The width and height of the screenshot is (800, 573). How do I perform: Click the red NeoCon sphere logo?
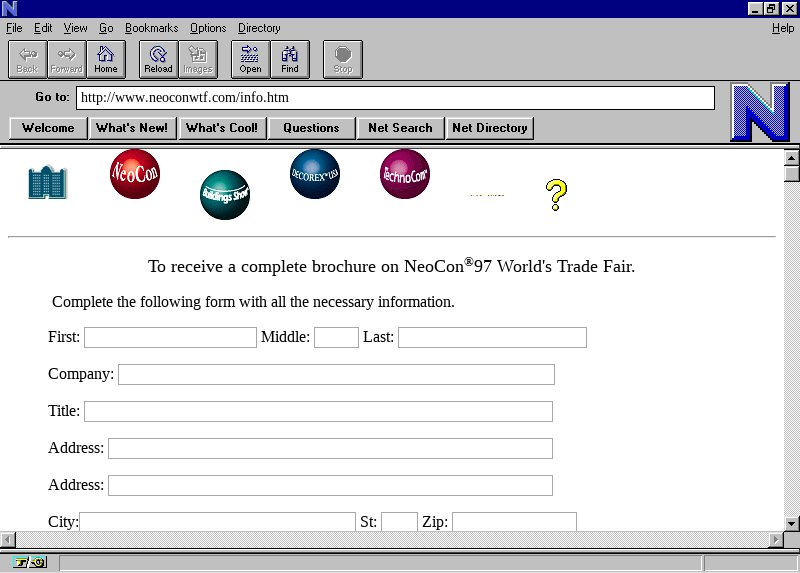tap(135, 174)
